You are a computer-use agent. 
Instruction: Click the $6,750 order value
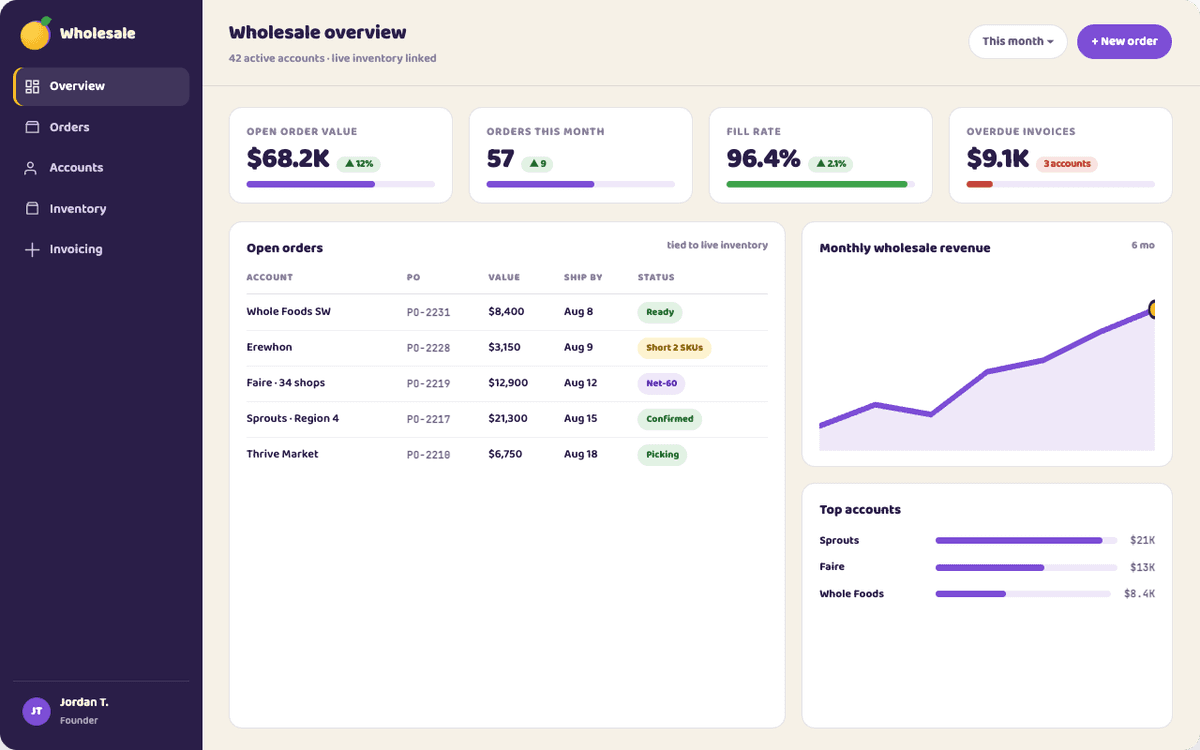click(x=505, y=454)
